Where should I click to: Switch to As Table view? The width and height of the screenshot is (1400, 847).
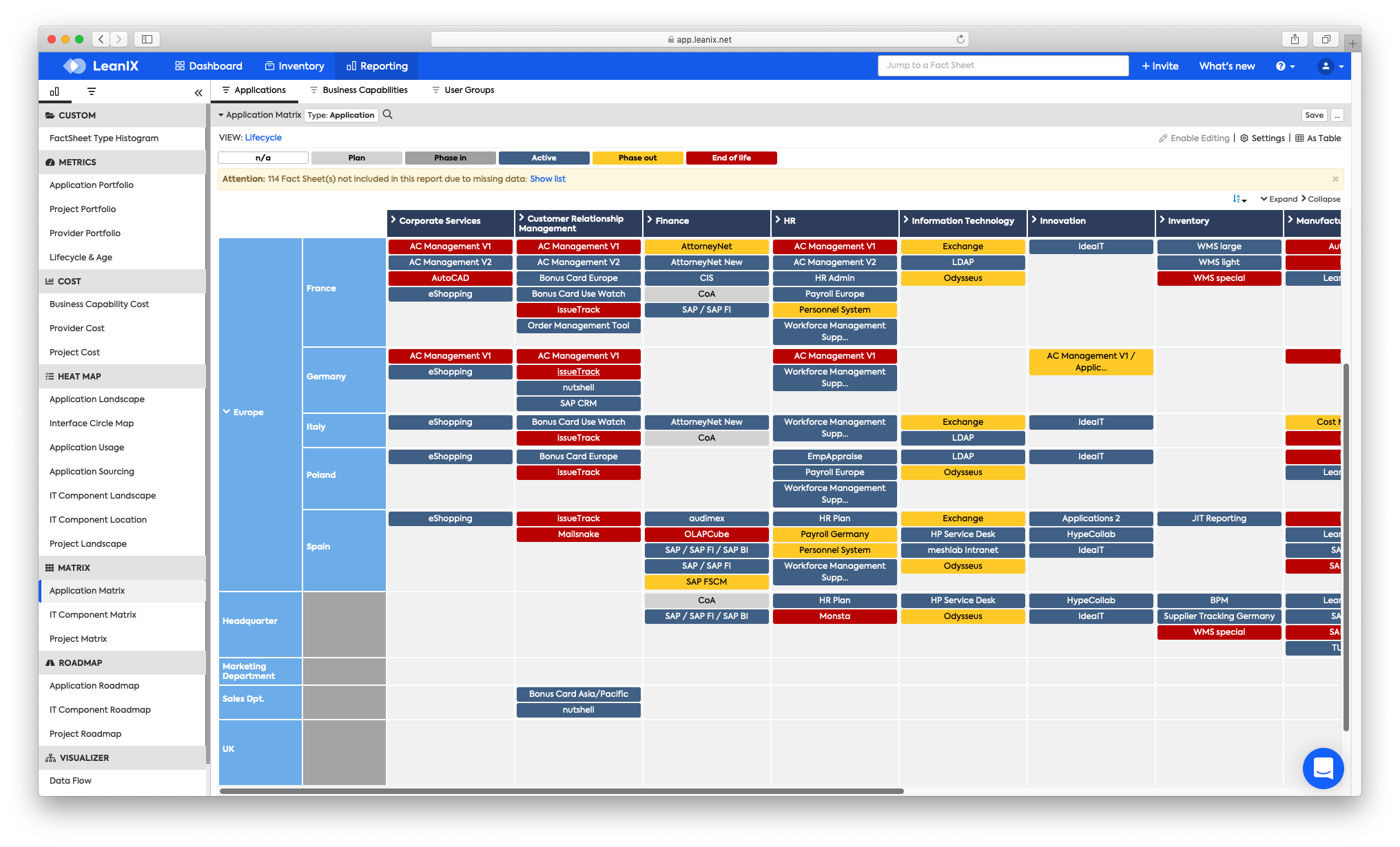(1318, 138)
